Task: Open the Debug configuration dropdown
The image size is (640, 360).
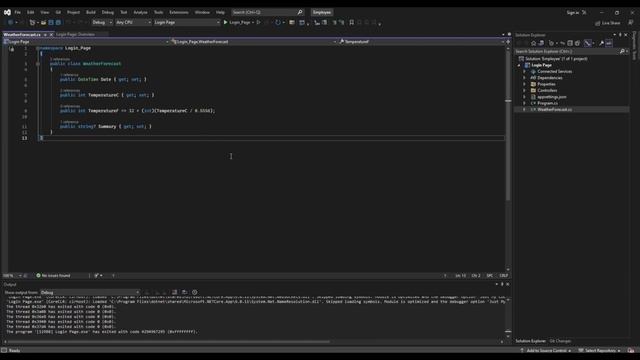Action: [102, 22]
